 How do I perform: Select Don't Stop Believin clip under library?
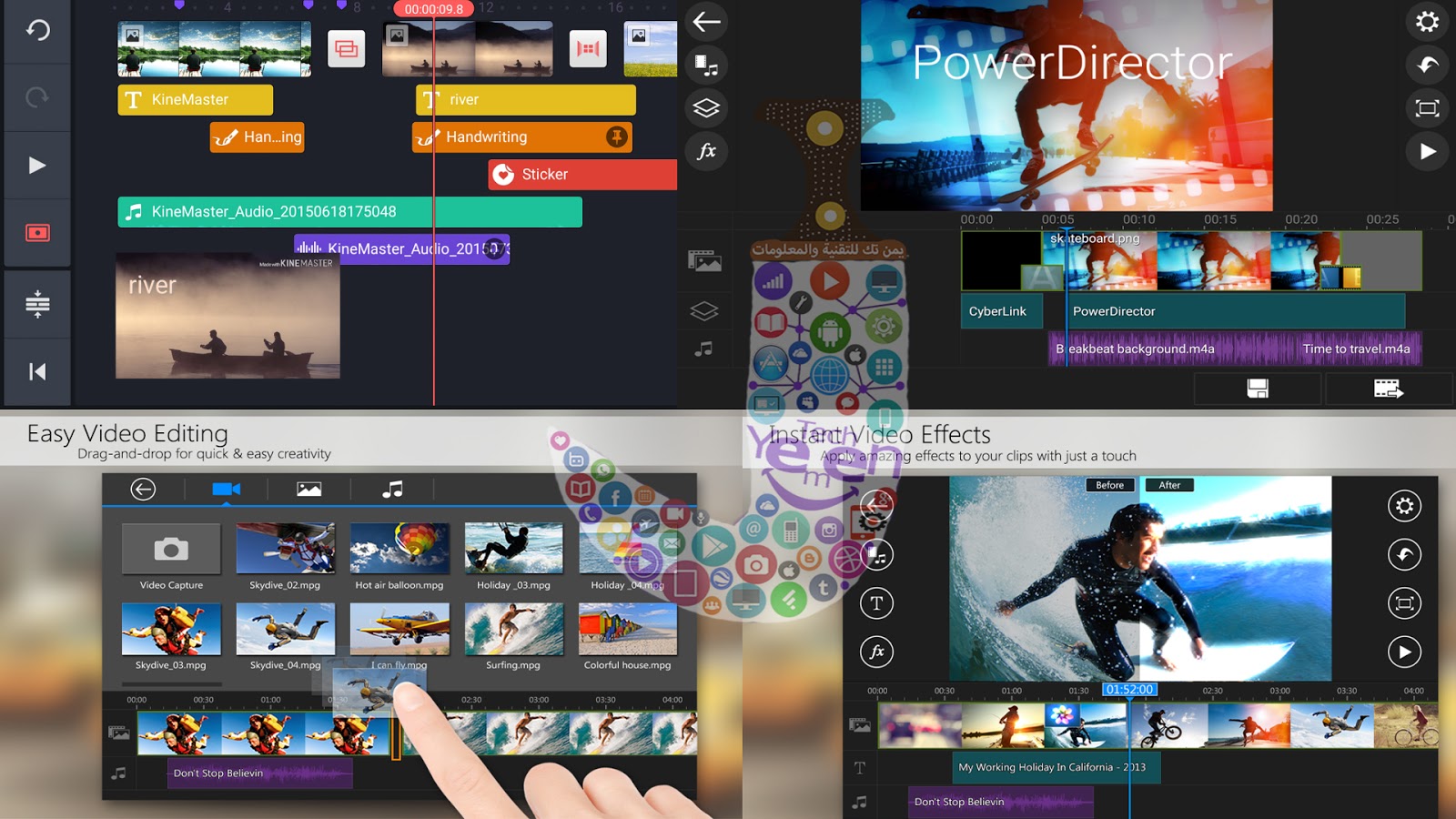coord(259,773)
